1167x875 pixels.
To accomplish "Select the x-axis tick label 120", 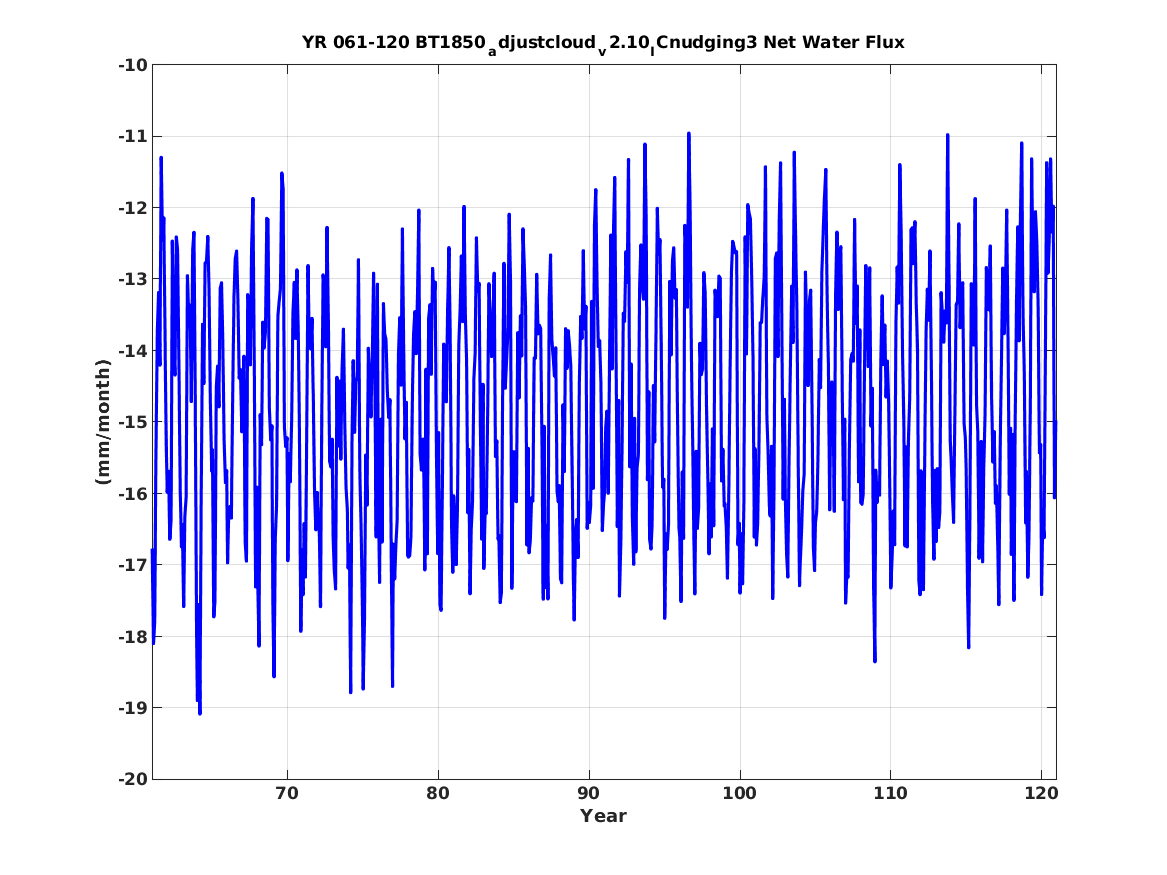I will (1041, 794).
